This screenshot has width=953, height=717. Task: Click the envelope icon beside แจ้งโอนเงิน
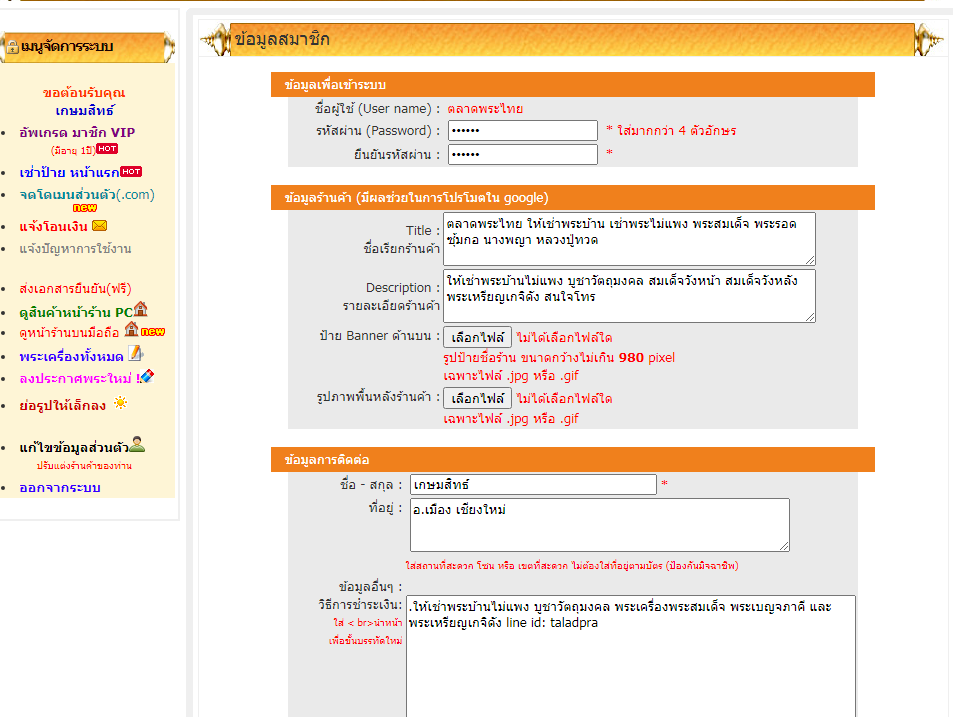coord(99,226)
